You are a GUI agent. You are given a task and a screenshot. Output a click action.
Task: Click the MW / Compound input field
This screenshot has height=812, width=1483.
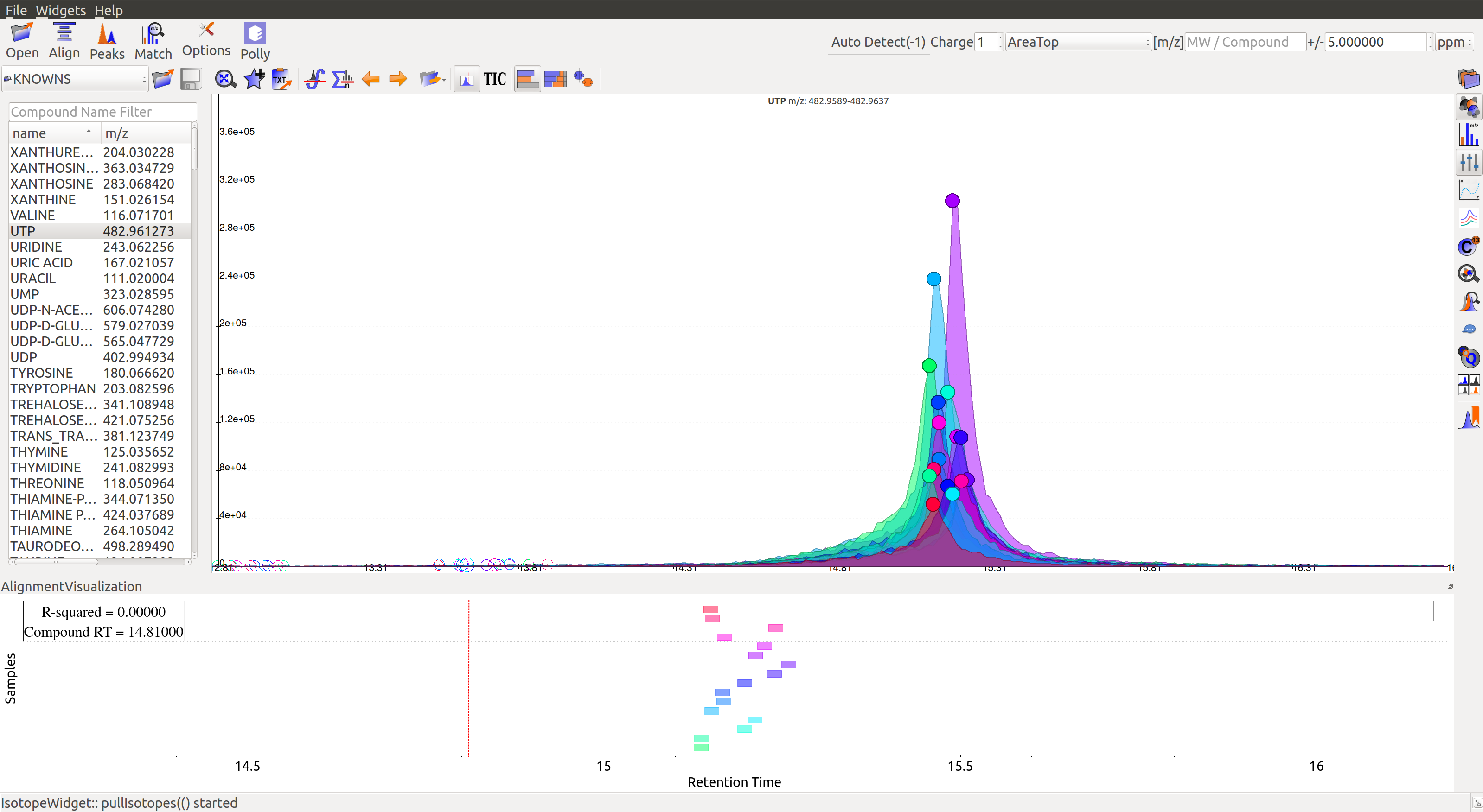[x=1245, y=42]
